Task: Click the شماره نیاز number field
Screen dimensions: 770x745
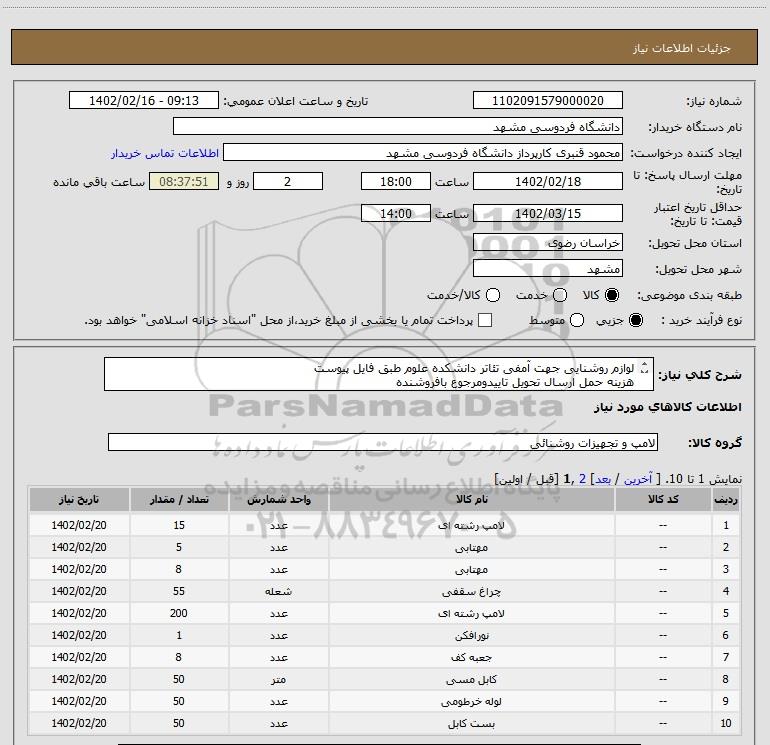Action: click(548, 101)
